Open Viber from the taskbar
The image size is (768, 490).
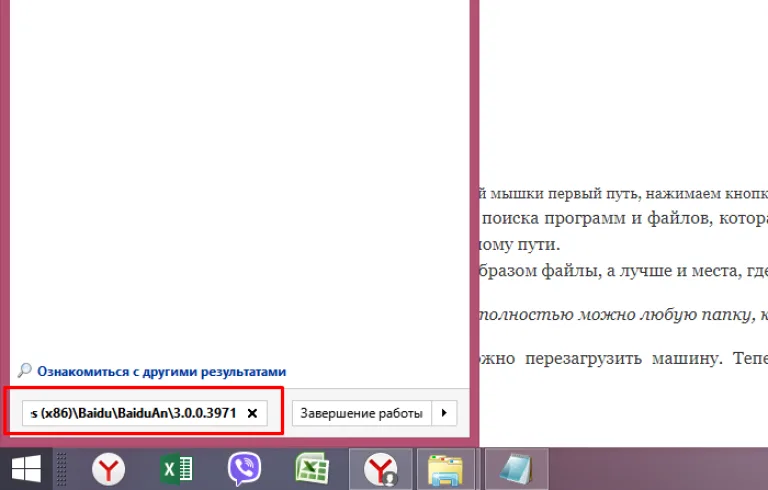point(244,469)
